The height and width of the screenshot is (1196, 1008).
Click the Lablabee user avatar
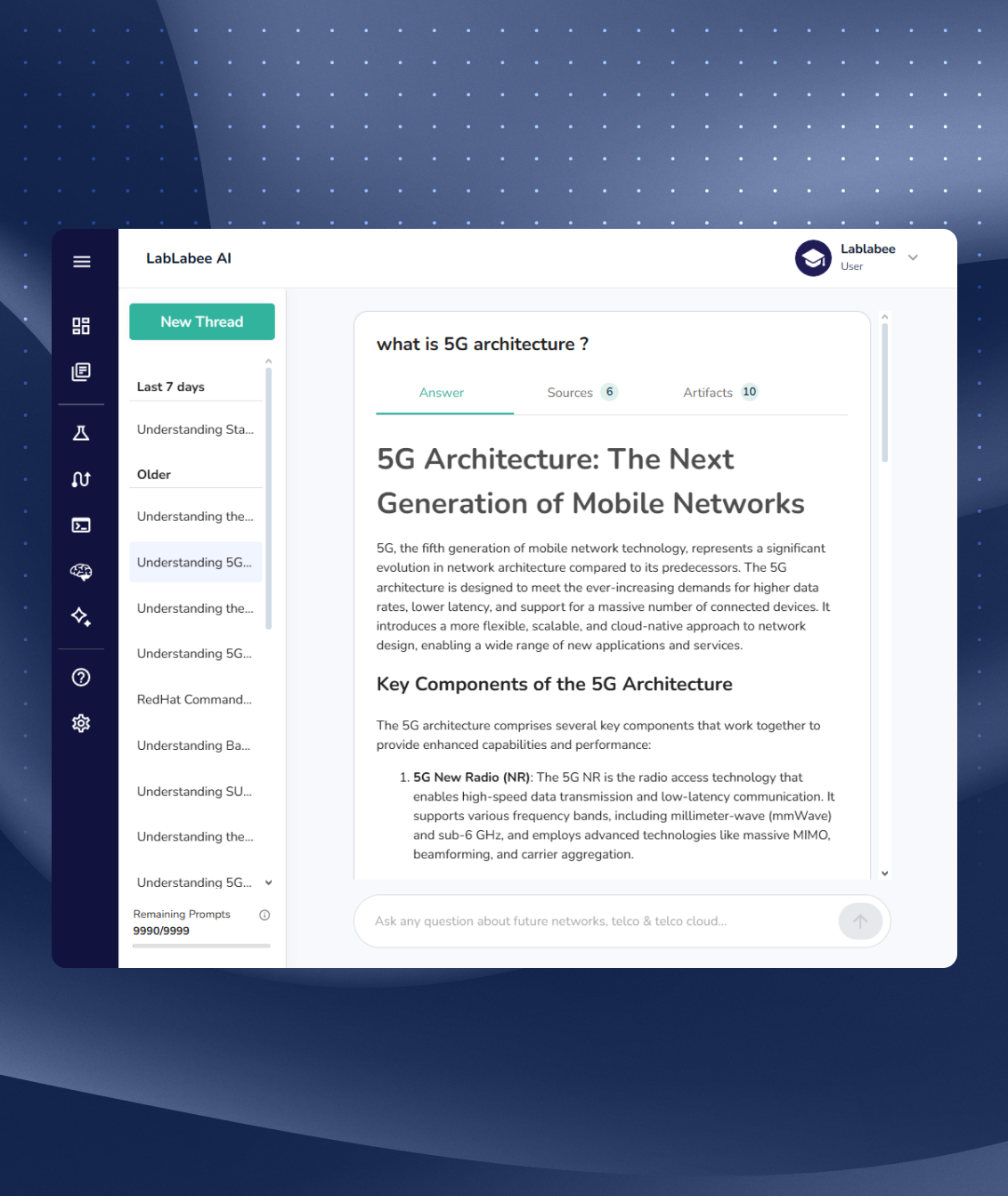pyautogui.click(x=813, y=258)
